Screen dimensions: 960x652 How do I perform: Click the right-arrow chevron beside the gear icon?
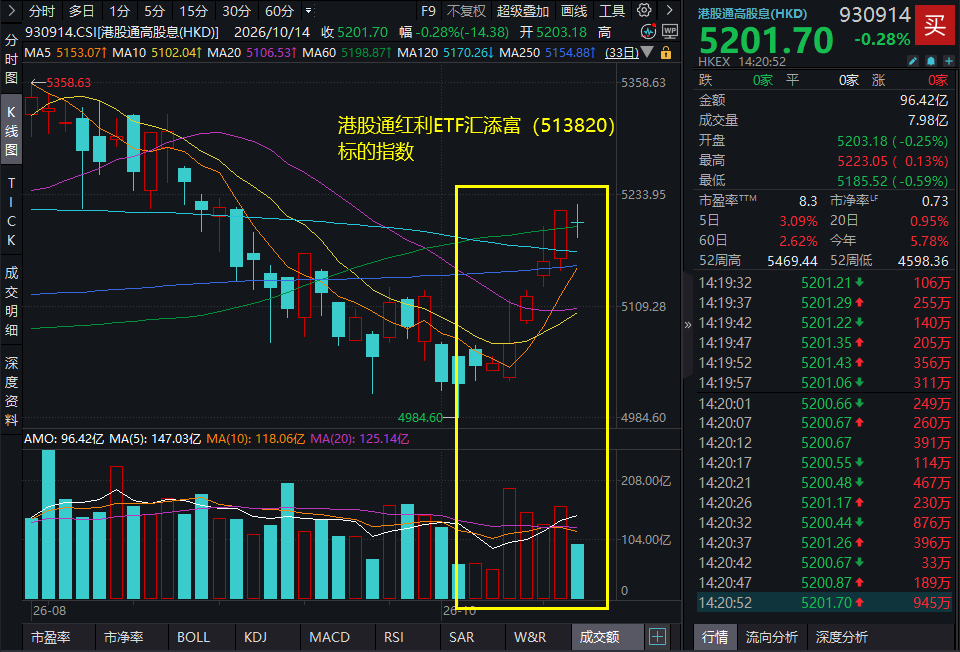pyautogui.click(x=669, y=10)
